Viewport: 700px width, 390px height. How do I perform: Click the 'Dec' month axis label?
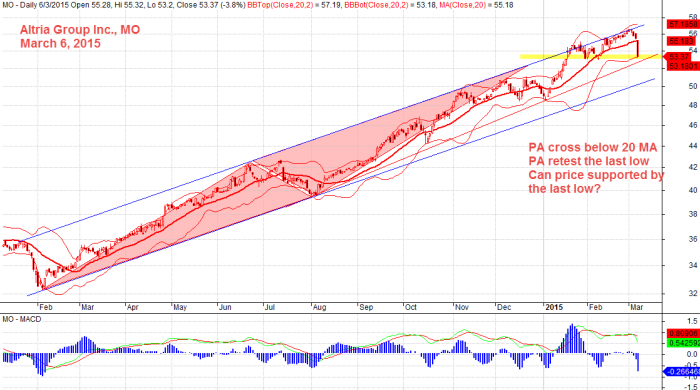click(504, 307)
